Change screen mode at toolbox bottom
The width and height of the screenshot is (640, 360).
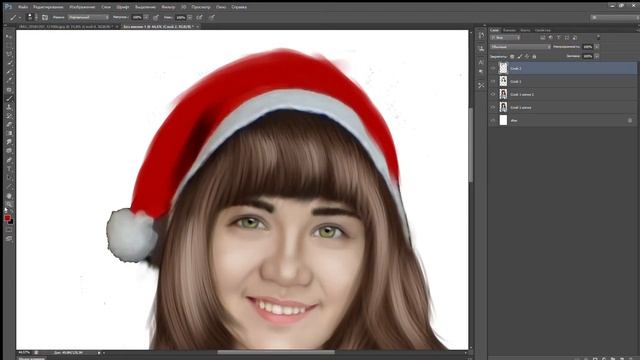click(x=9, y=239)
